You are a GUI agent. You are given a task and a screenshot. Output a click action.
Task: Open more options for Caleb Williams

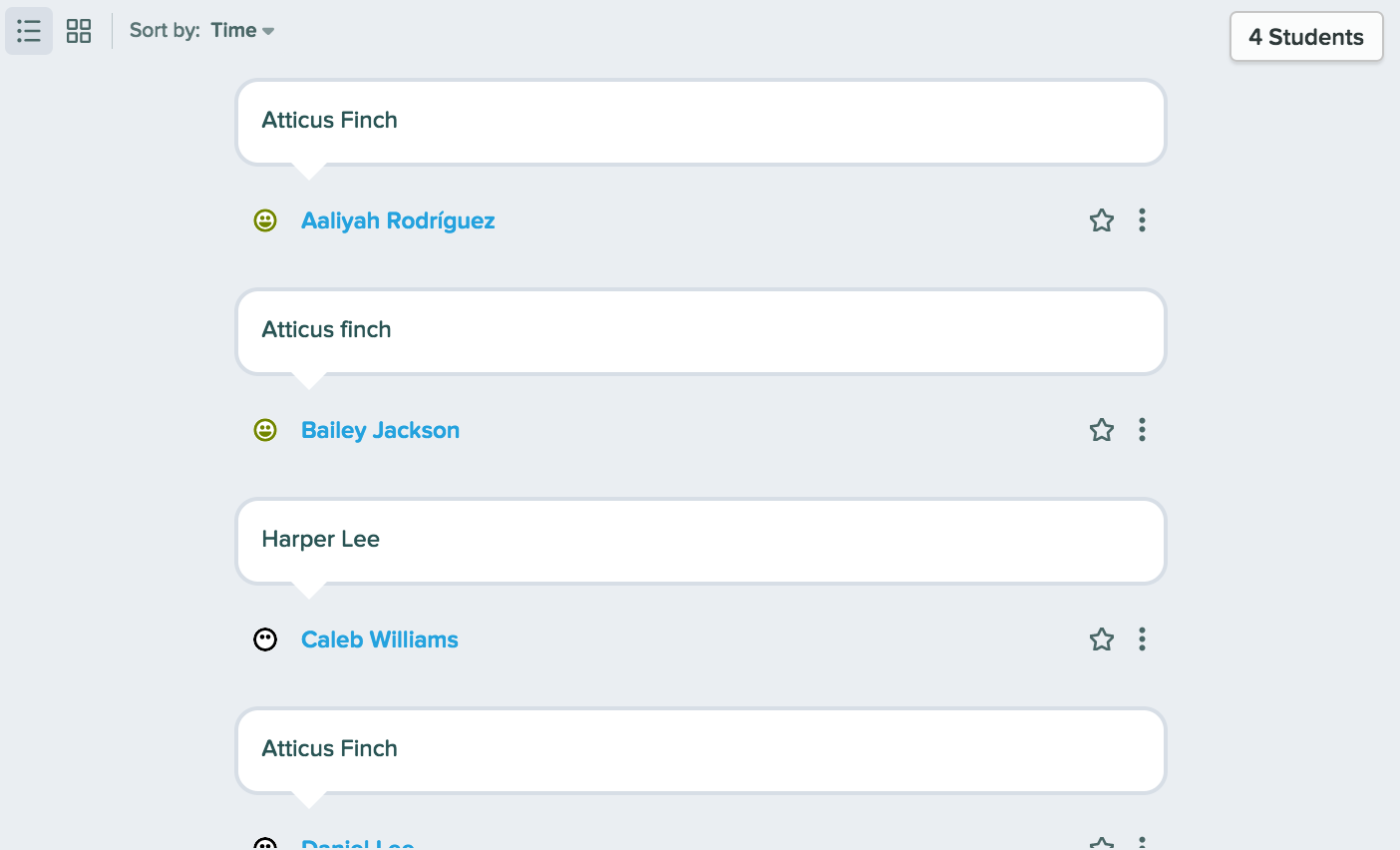point(1142,639)
